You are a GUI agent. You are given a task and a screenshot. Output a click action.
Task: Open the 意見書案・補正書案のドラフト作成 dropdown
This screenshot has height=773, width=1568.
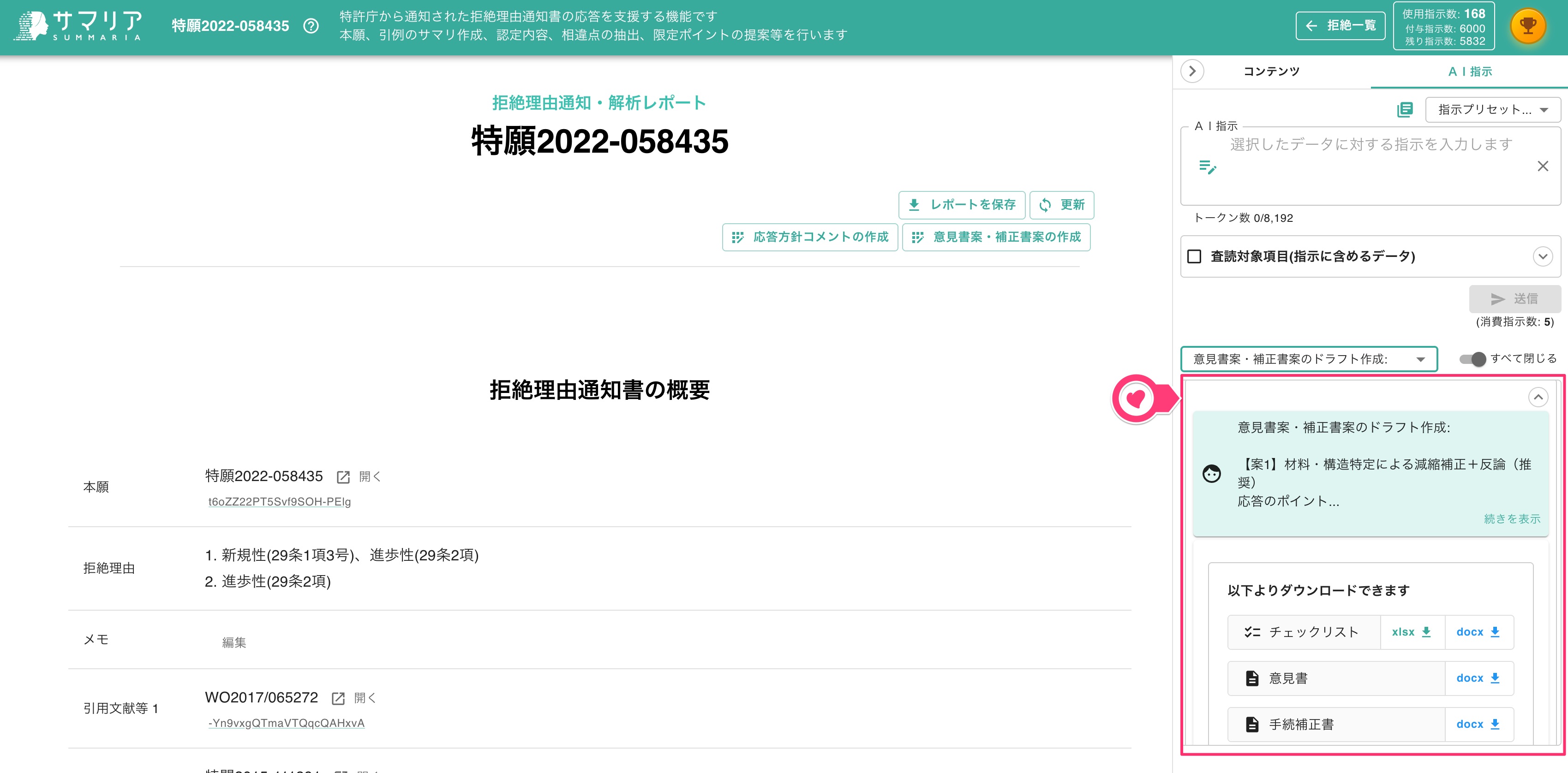[x=1309, y=359]
